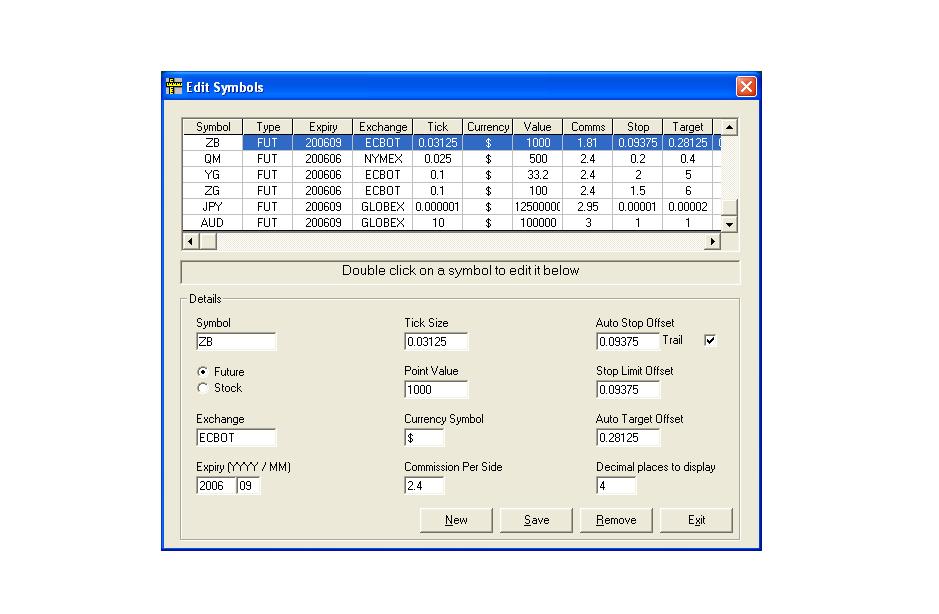Click the table scroll up arrow
The height and width of the screenshot is (614, 939).
click(x=729, y=127)
